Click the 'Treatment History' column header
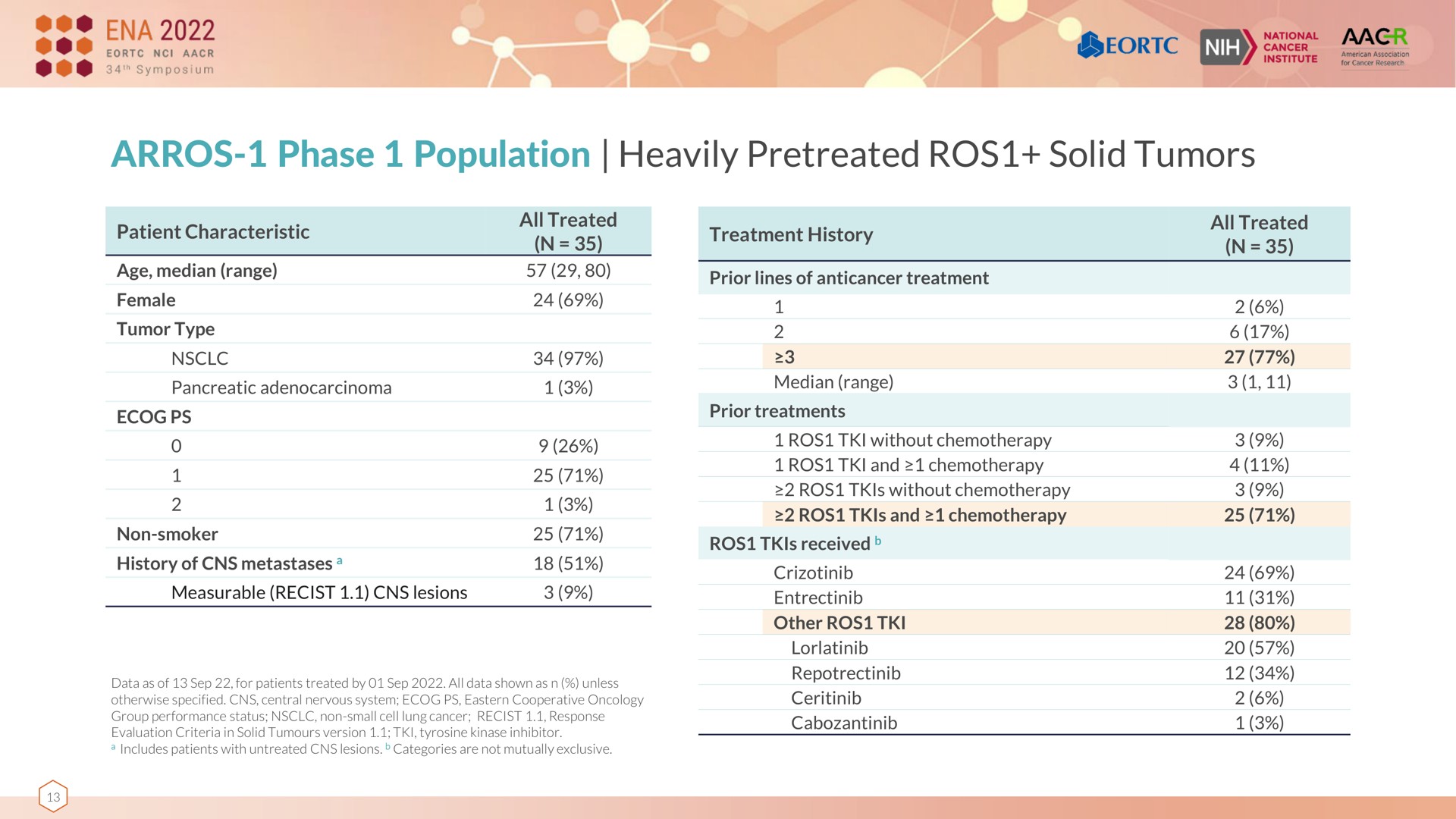 pos(791,235)
